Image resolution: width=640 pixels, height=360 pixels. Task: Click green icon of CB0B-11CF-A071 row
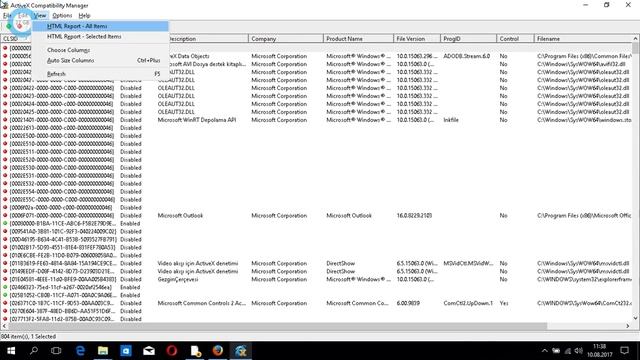5,295
